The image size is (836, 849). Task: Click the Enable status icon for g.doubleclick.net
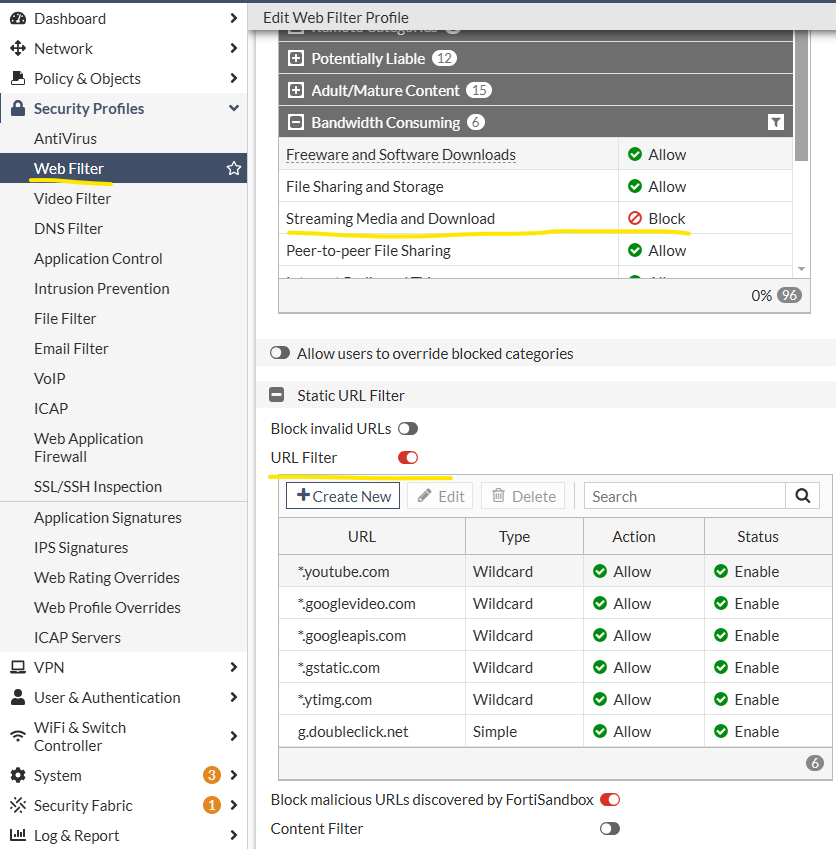click(x=721, y=731)
